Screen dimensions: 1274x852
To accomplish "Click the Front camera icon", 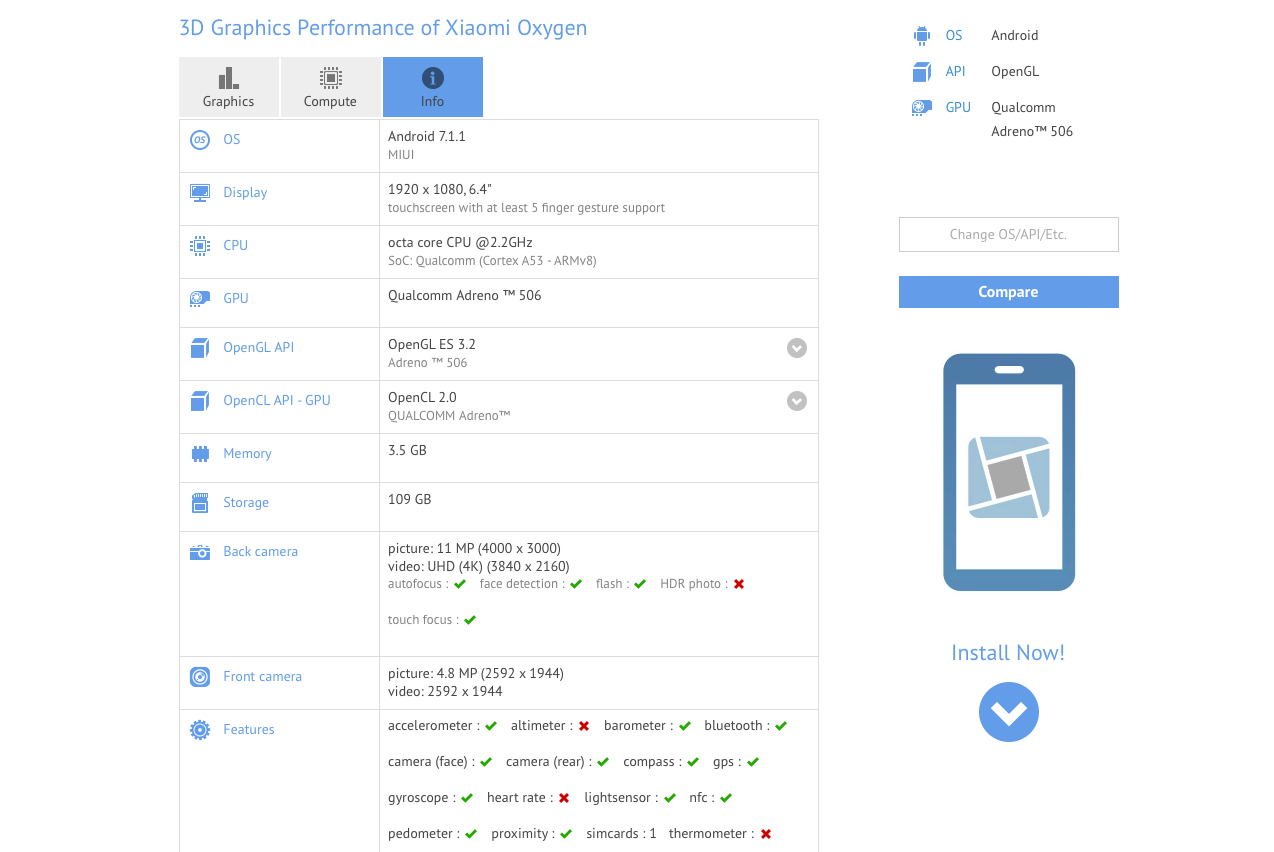I will 200,677.
